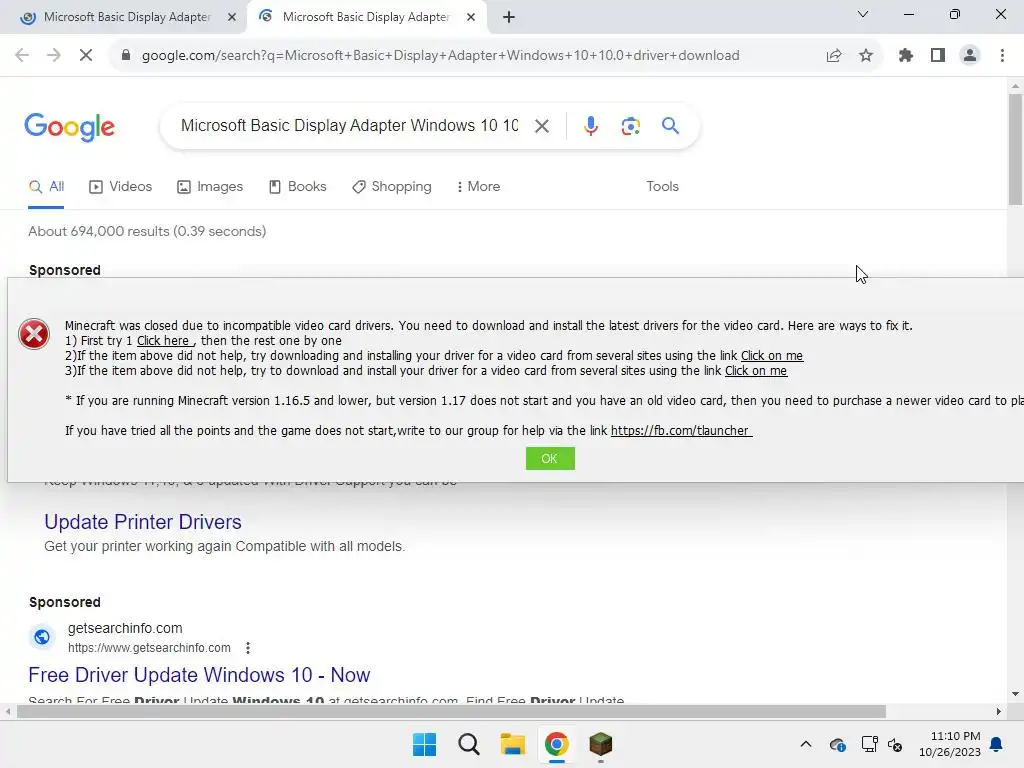The height and width of the screenshot is (768, 1024).
Task: Click the Minecraft block taskbar icon
Action: click(600, 744)
